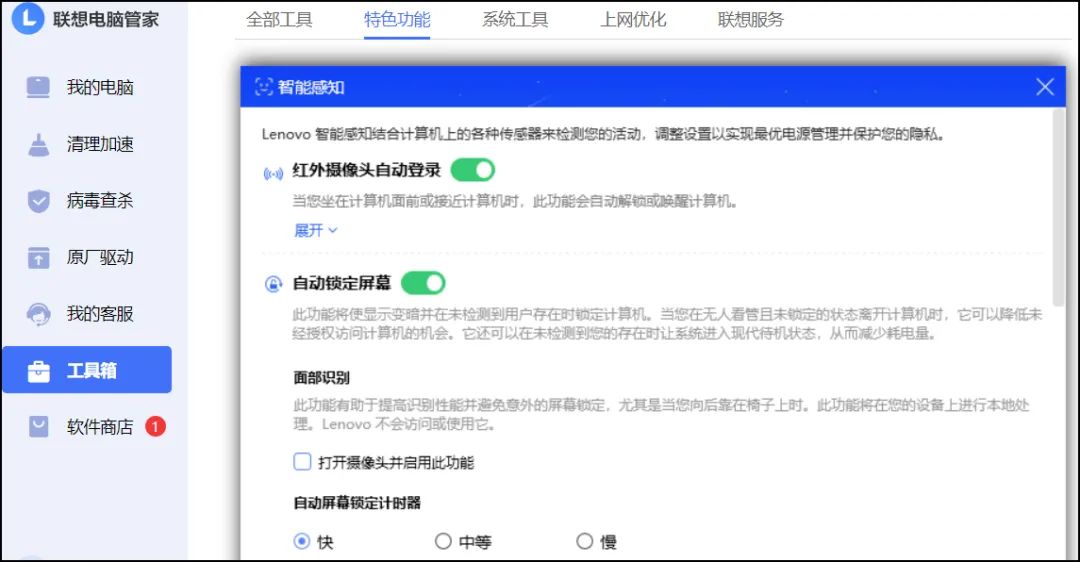Toggle off 红外摄像头自动登录 switch
The width and height of the screenshot is (1080, 562).
coord(472,170)
